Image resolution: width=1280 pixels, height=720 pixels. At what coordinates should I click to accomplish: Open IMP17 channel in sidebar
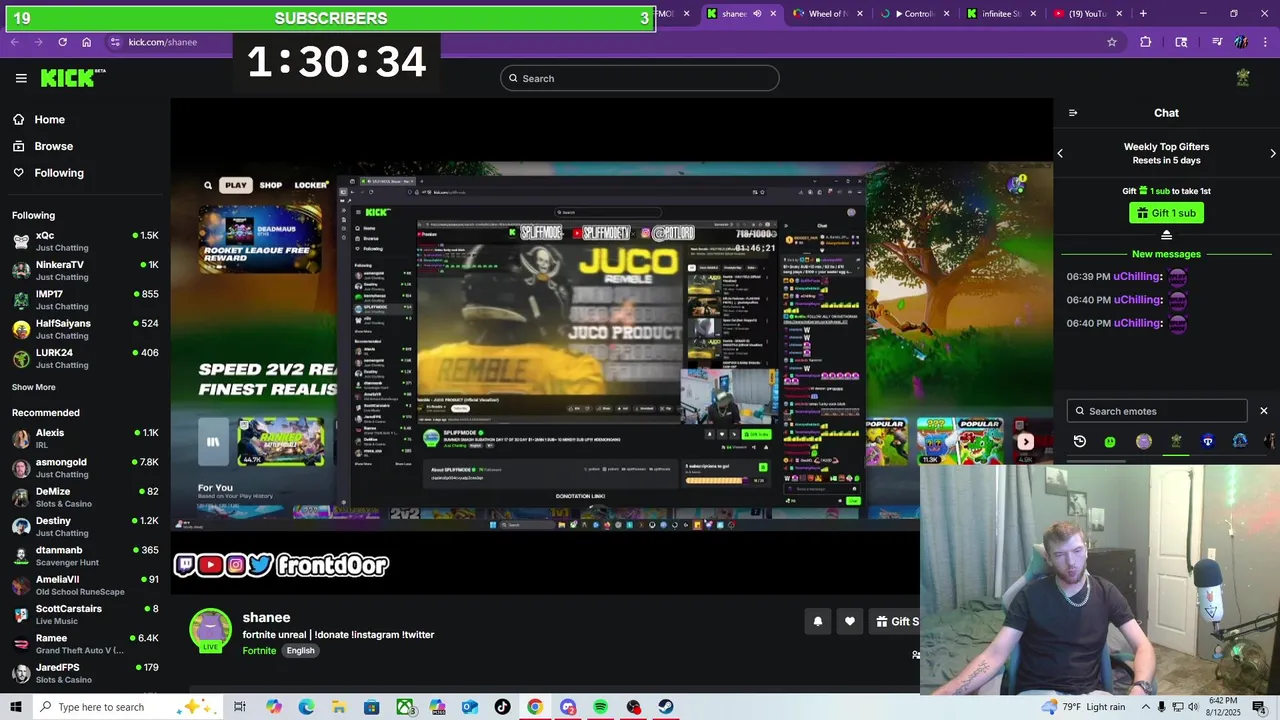coord(85,300)
